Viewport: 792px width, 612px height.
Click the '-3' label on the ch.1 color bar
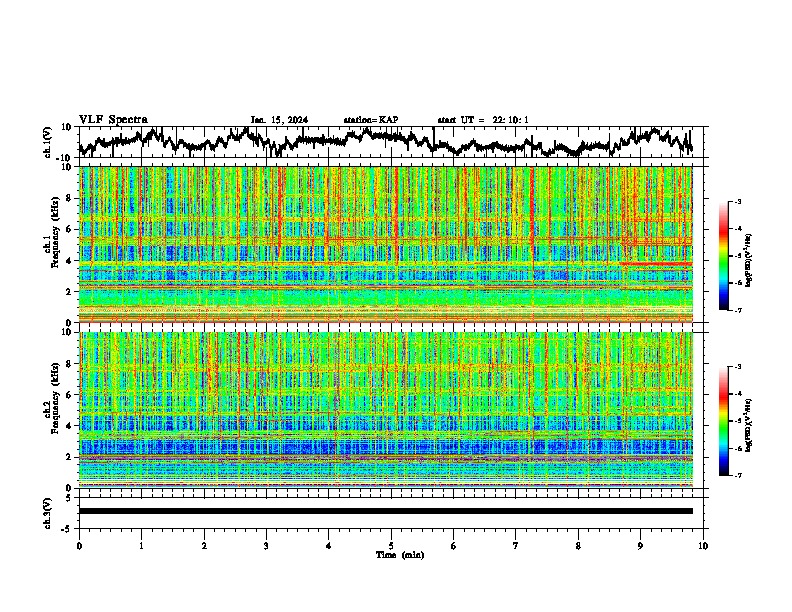(x=737, y=202)
